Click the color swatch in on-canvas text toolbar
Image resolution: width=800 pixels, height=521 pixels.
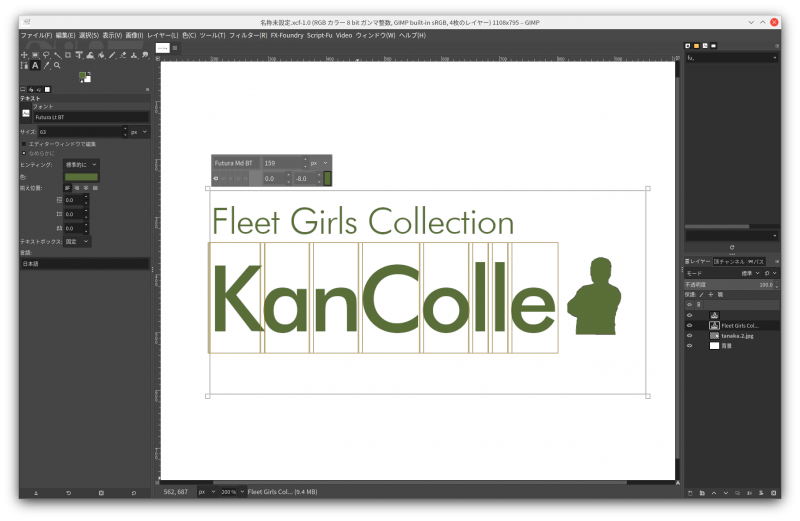pyautogui.click(x=327, y=178)
